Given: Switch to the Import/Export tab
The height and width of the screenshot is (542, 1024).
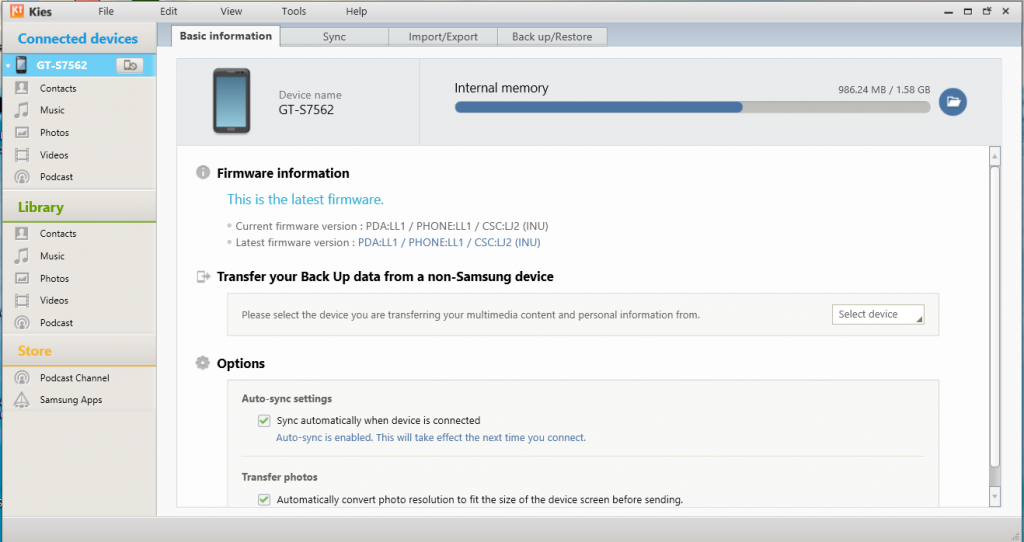Looking at the screenshot, I should point(443,37).
